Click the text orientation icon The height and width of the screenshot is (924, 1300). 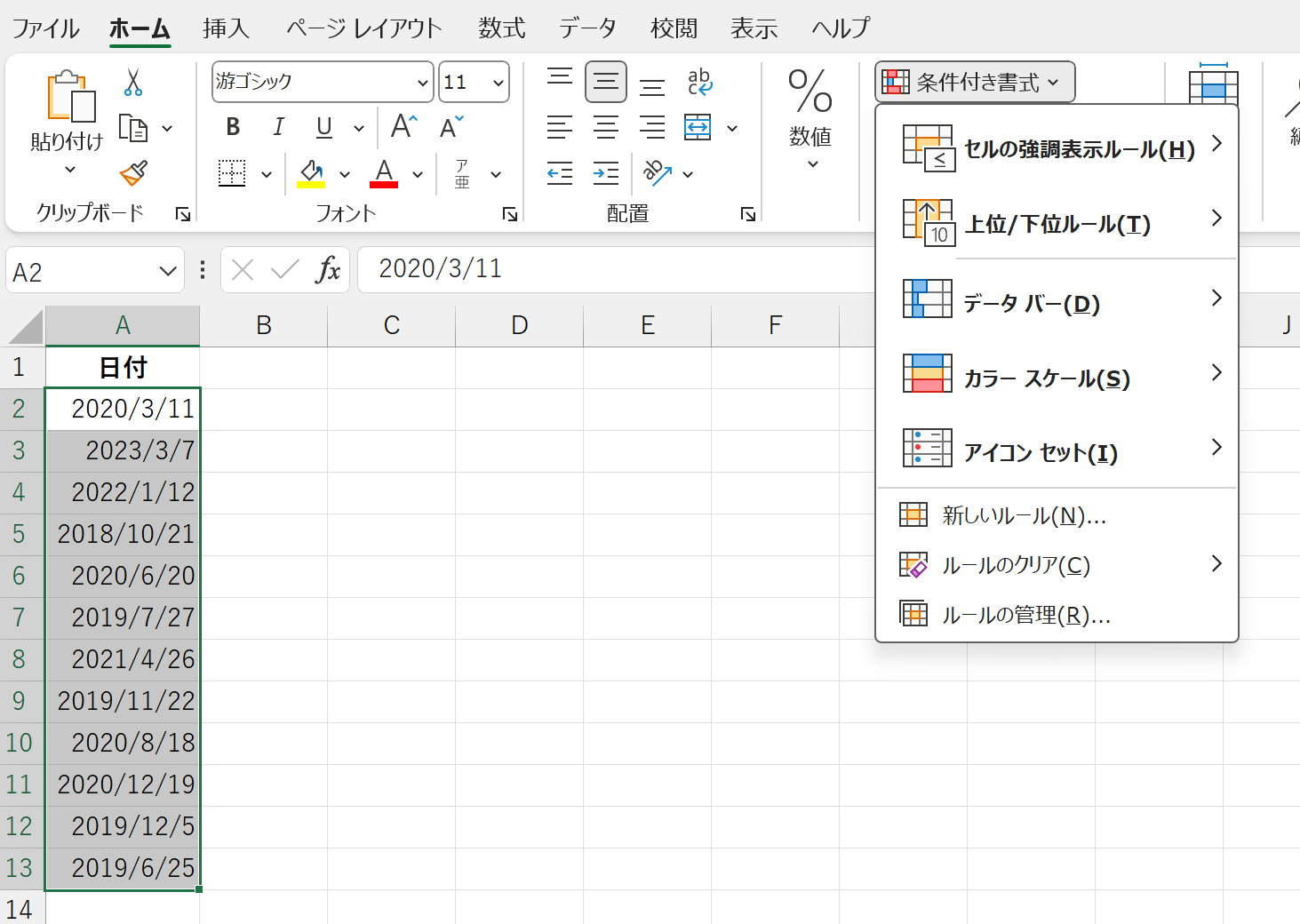click(658, 173)
